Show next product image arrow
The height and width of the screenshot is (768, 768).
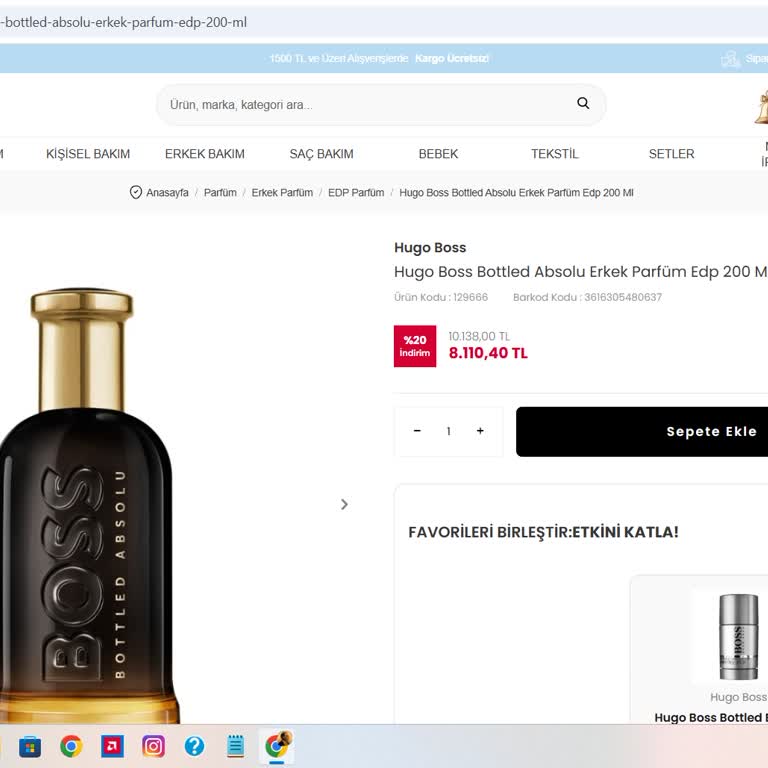344,504
